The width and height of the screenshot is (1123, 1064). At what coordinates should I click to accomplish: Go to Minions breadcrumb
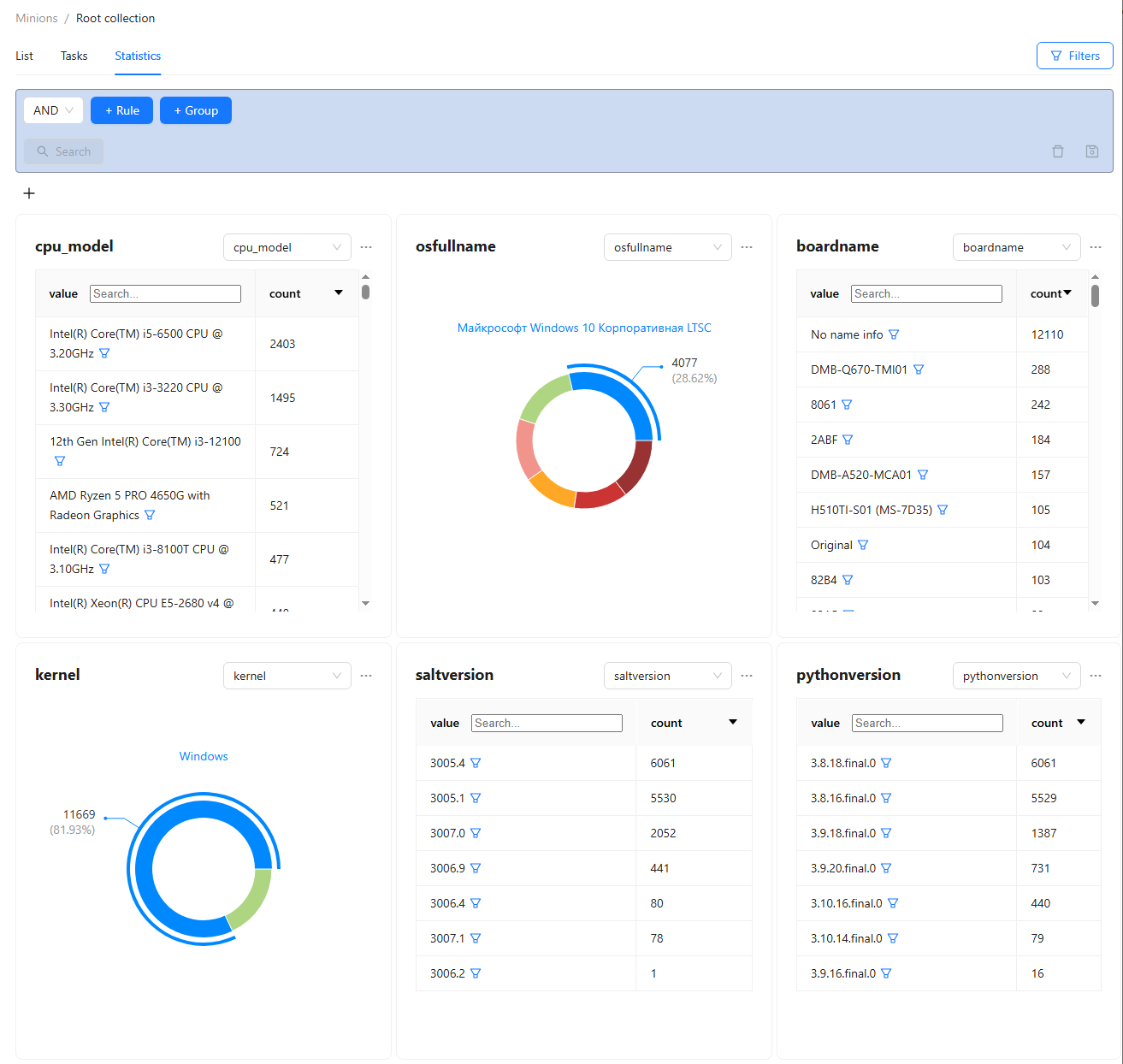(37, 18)
